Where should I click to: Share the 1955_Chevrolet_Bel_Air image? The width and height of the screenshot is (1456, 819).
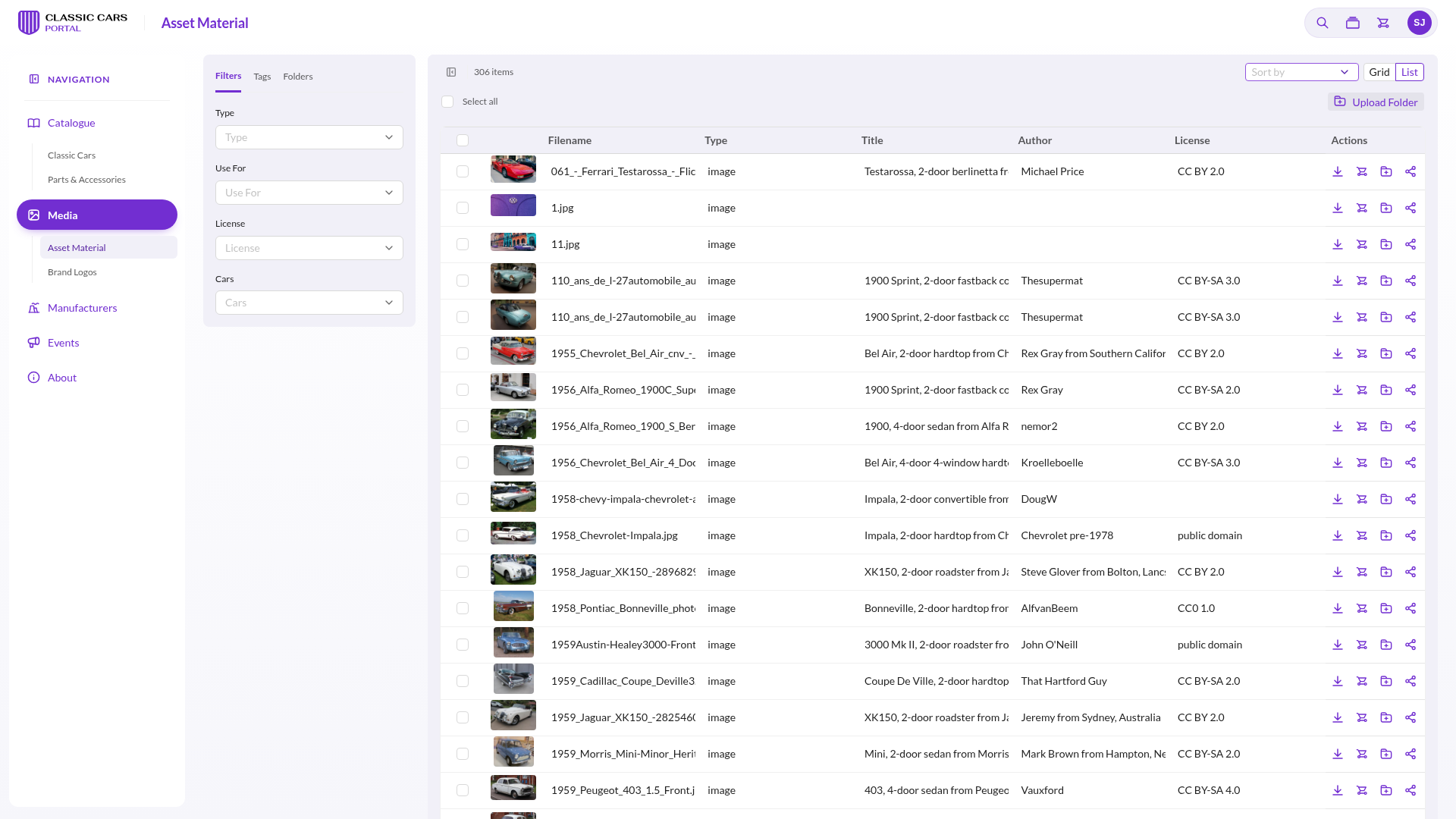click(1410, 353)
